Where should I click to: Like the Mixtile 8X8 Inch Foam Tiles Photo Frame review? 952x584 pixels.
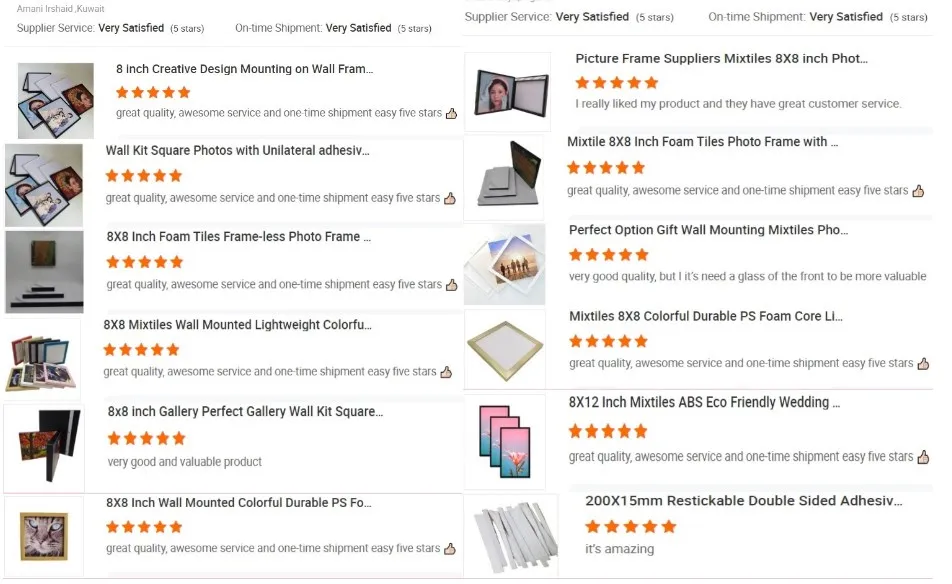pyautogui.click(x=919, y=191)
